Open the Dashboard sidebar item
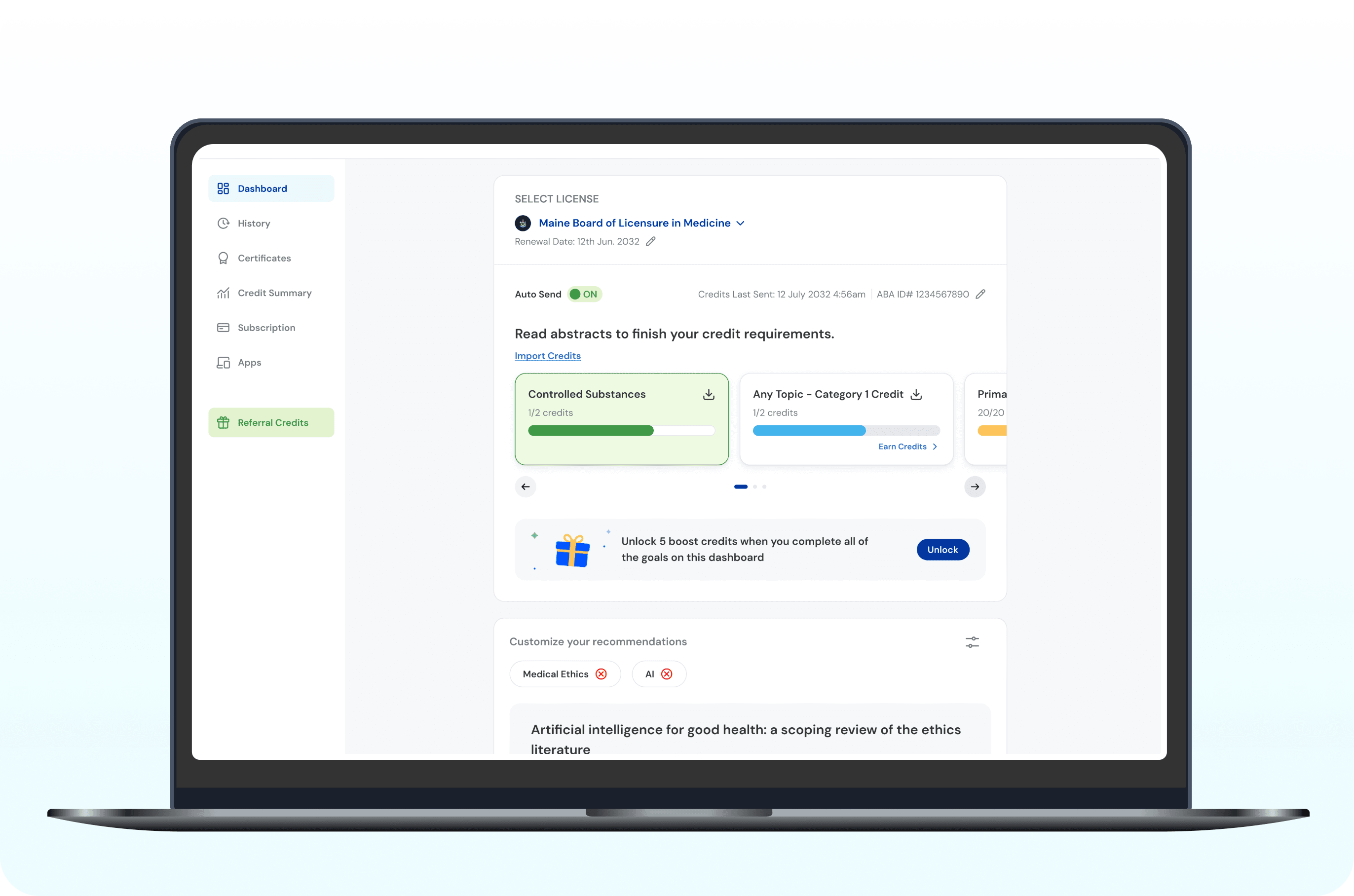The image size is (1354, 896). pyautogui.click(x=271, y=188)
